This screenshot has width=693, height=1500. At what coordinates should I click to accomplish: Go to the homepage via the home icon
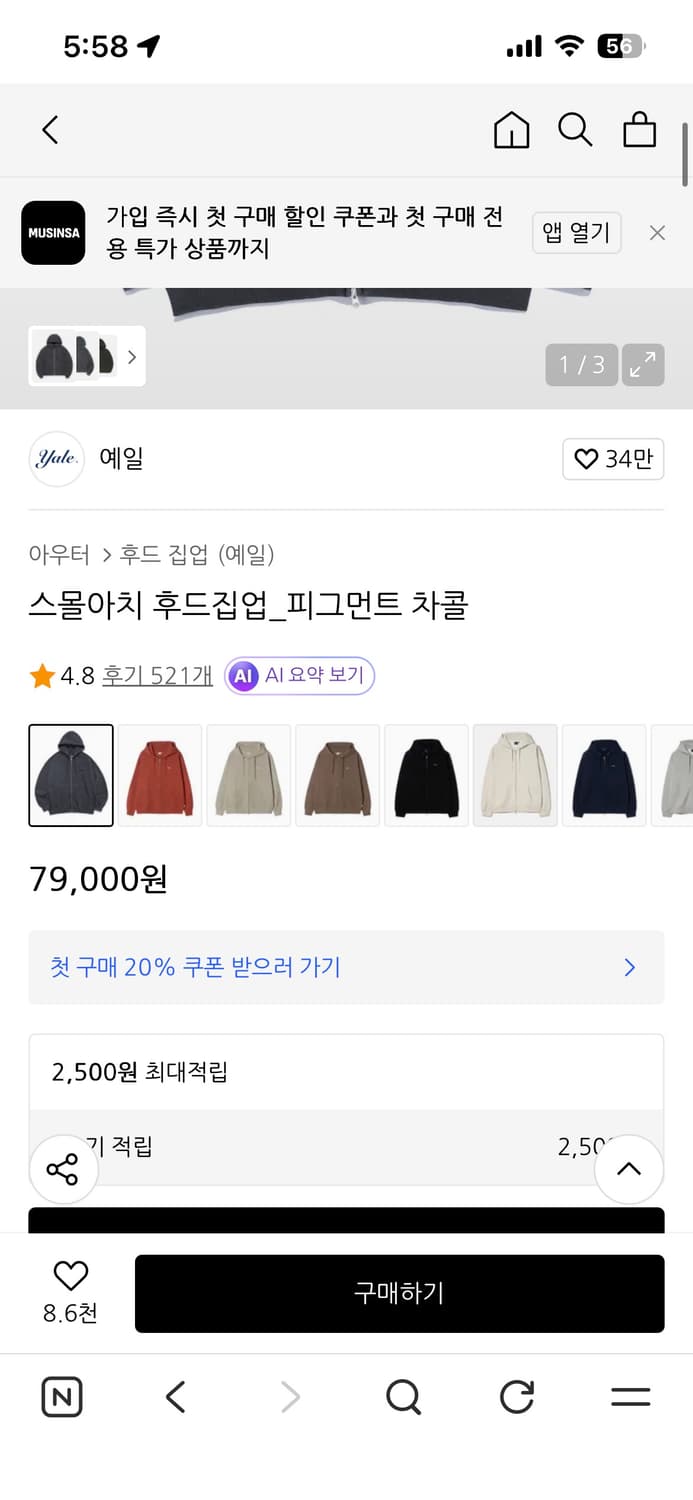[x=511, y=130]
